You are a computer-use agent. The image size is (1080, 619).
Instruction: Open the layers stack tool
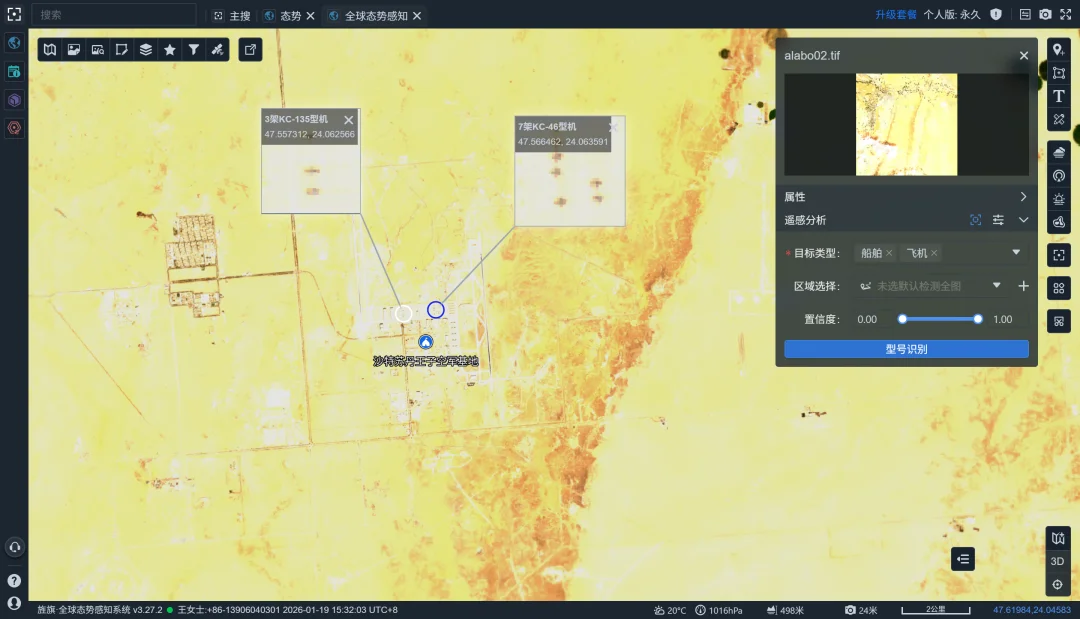coord(146,49)
